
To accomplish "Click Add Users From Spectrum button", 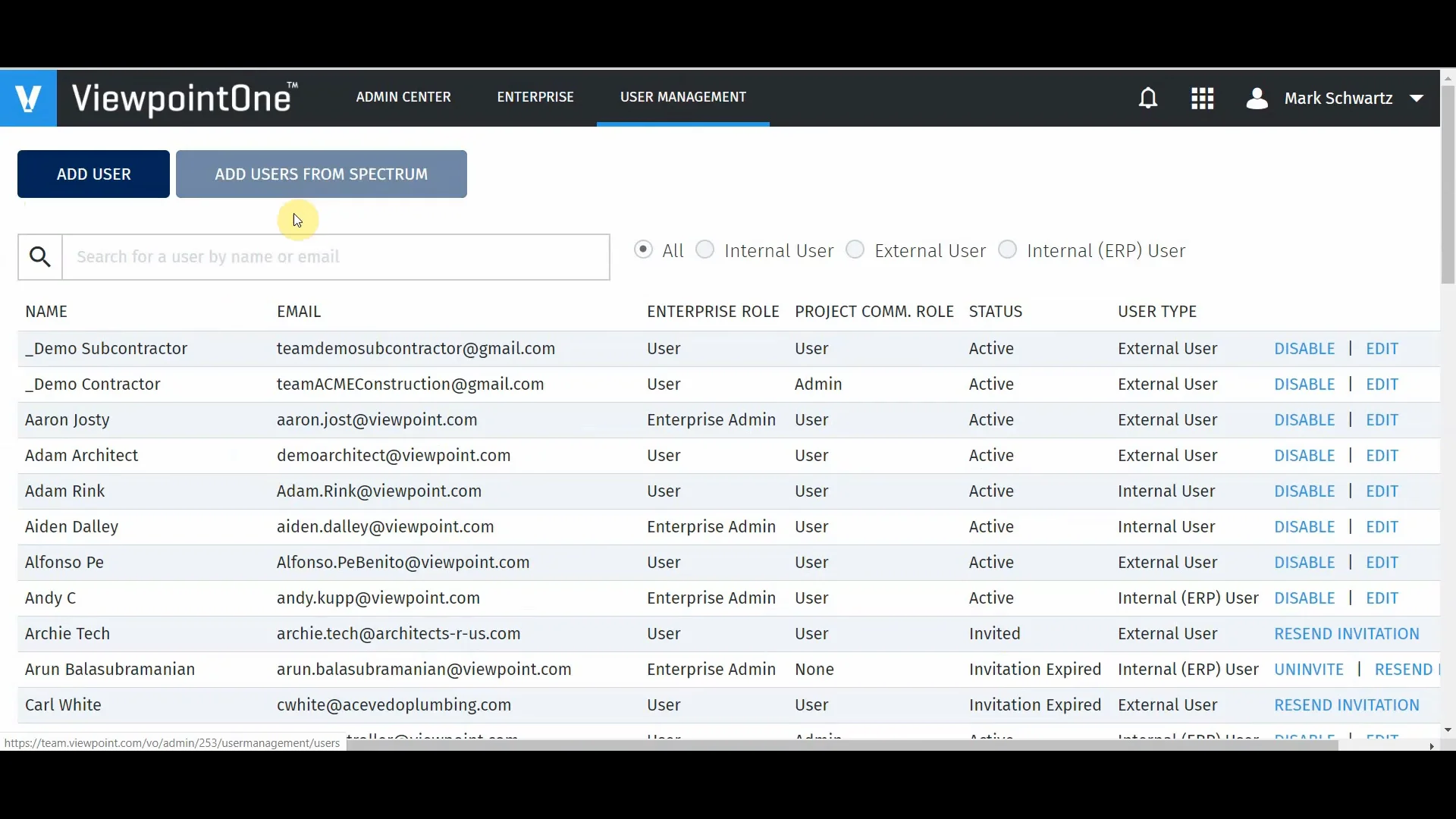I will [322, 174].
